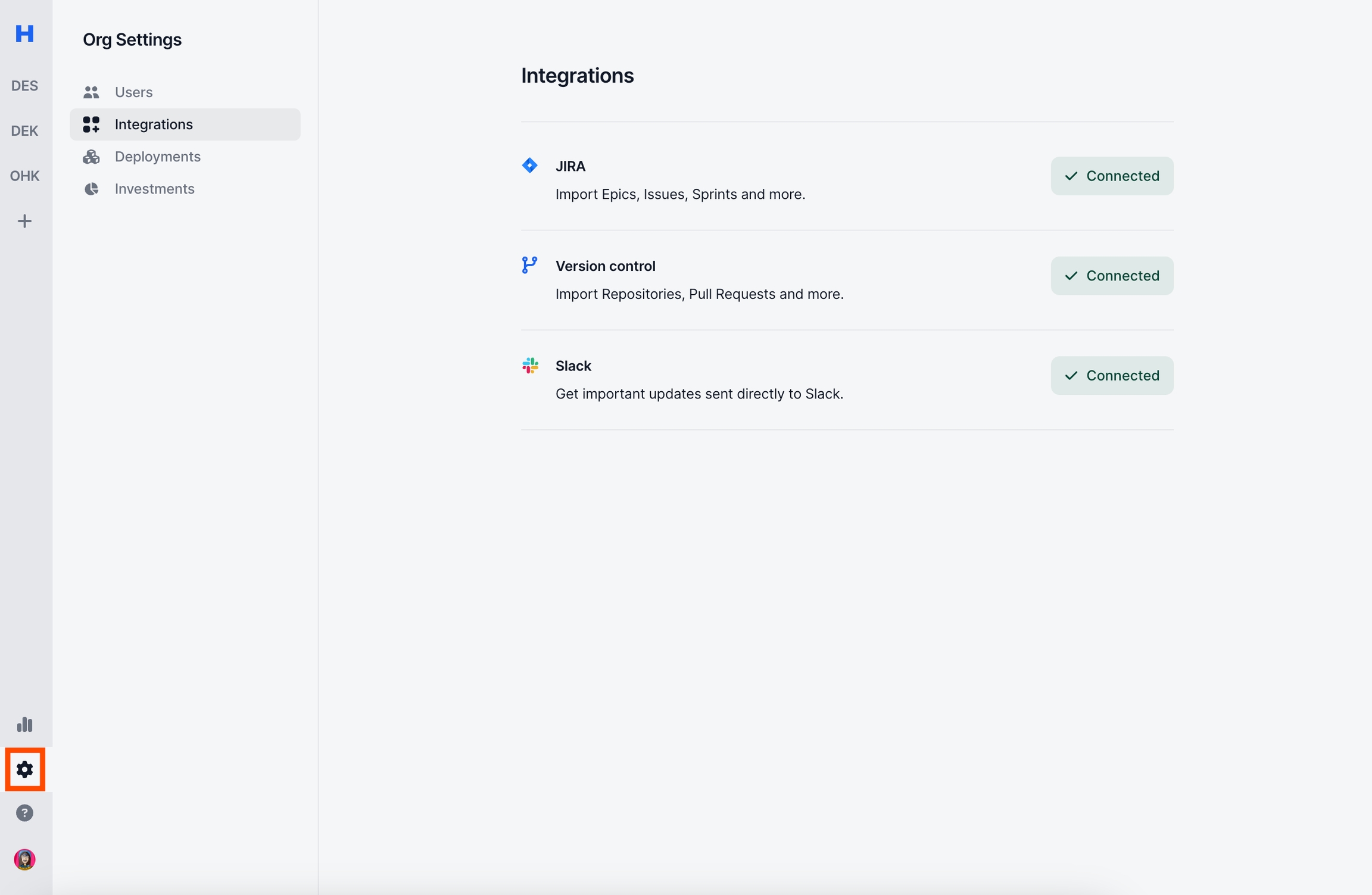Click the H logo home icon

24,33
